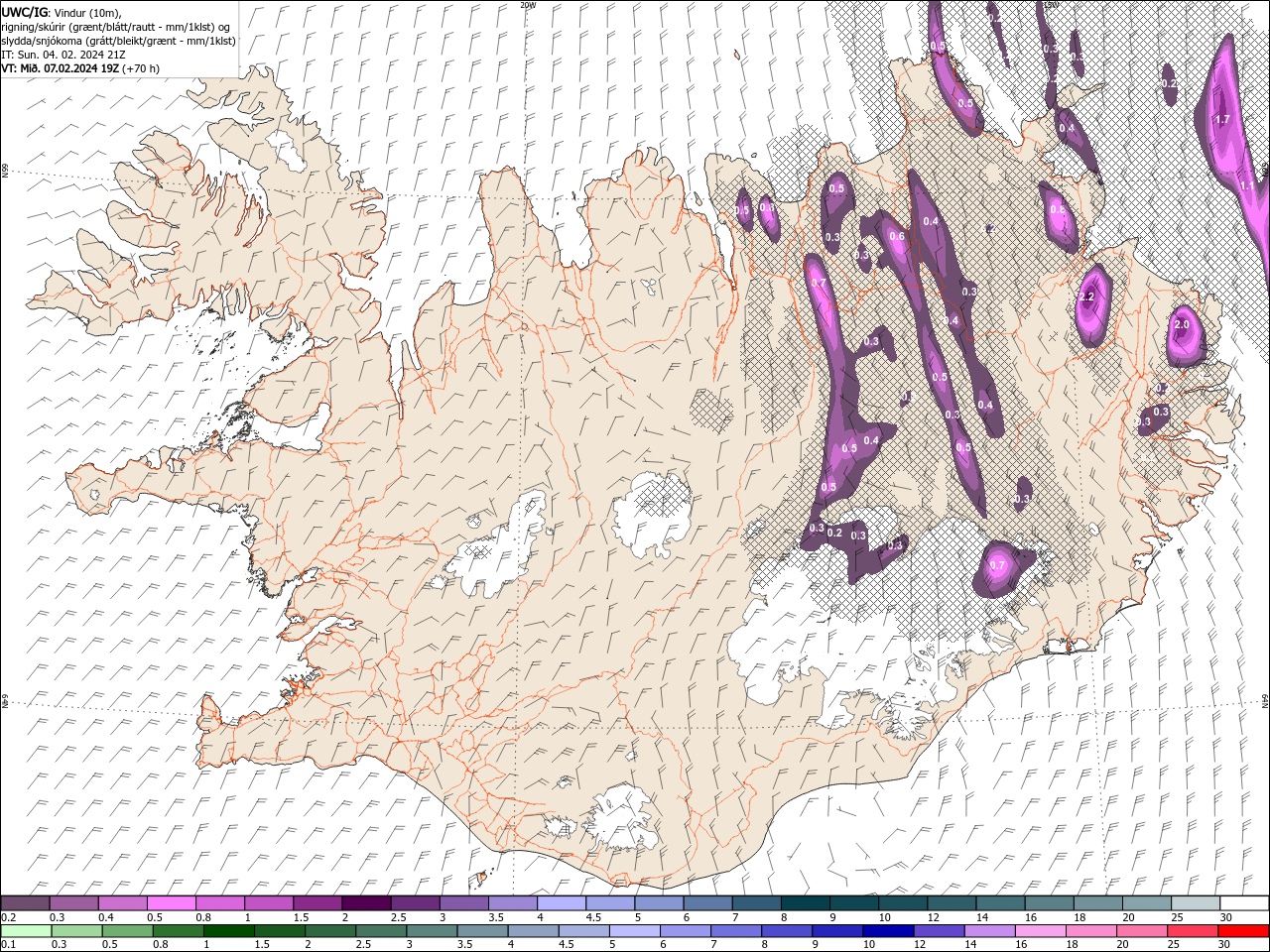Pick the light grey snow swatch labeled 25
The height and width of the screenshot is (952, 1270).
(1196, 903)
